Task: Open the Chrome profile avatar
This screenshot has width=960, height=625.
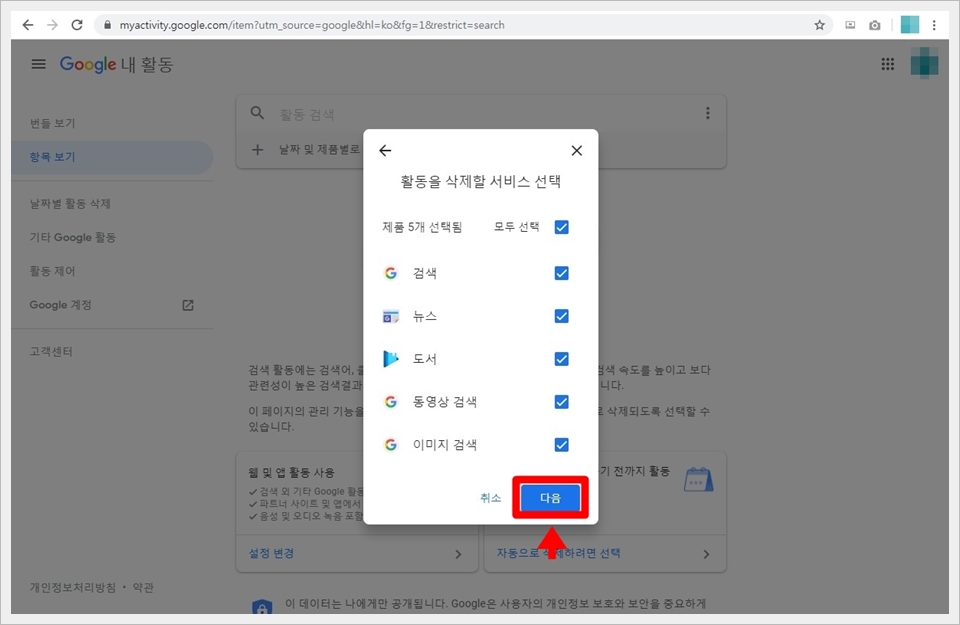Action: click(x=909, y=24)
